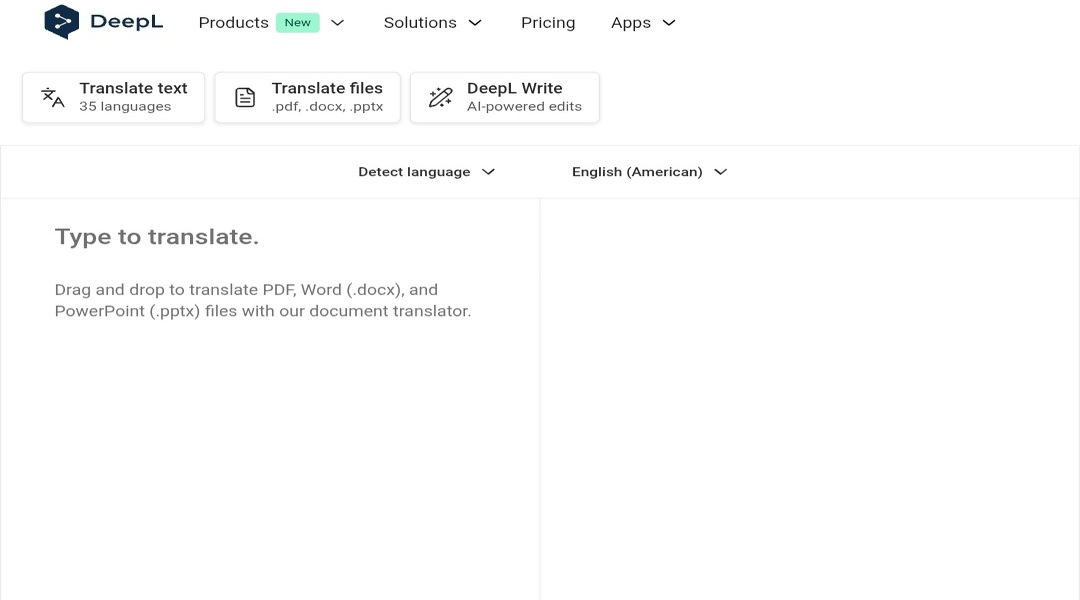Switch to the Translate files tab

tap(326, 97)
